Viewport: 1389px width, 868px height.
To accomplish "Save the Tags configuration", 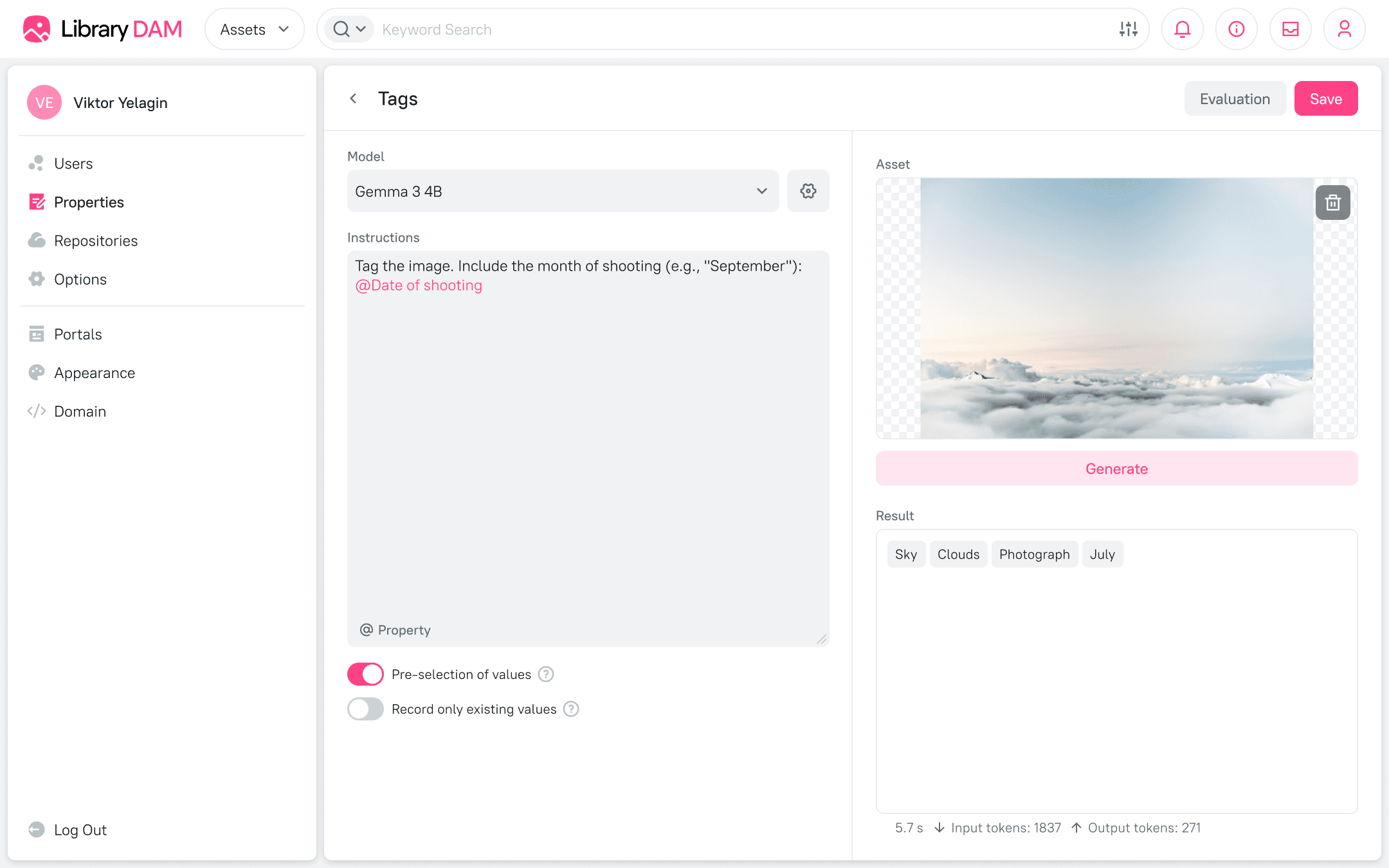I will click(x=1325, y=98).
